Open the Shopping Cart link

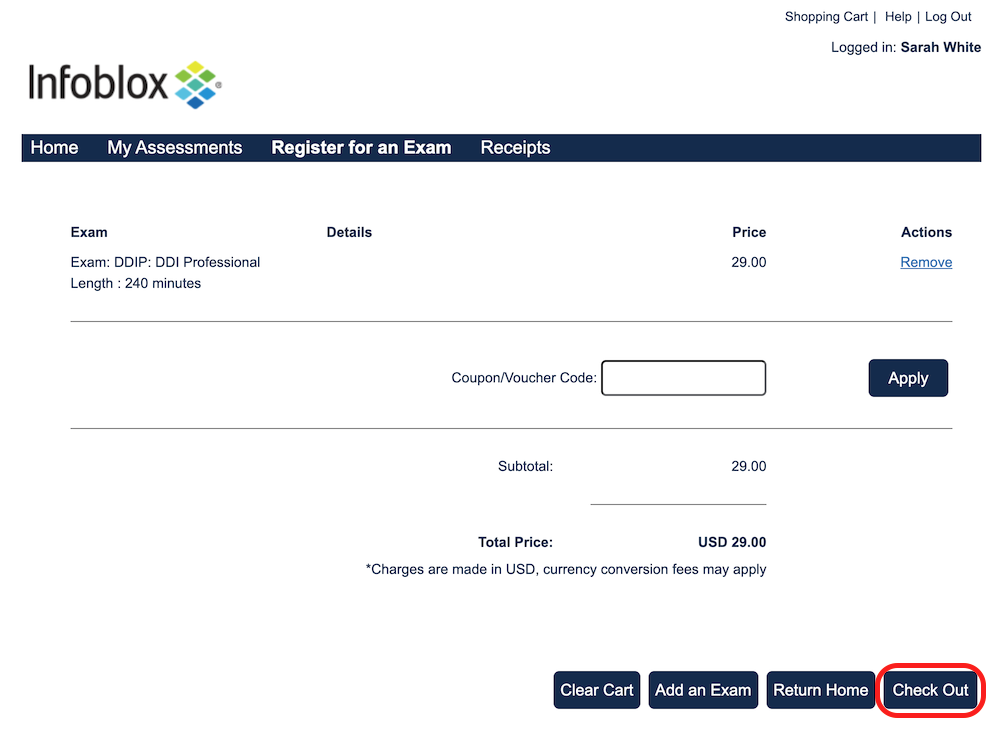click(826, 17)
